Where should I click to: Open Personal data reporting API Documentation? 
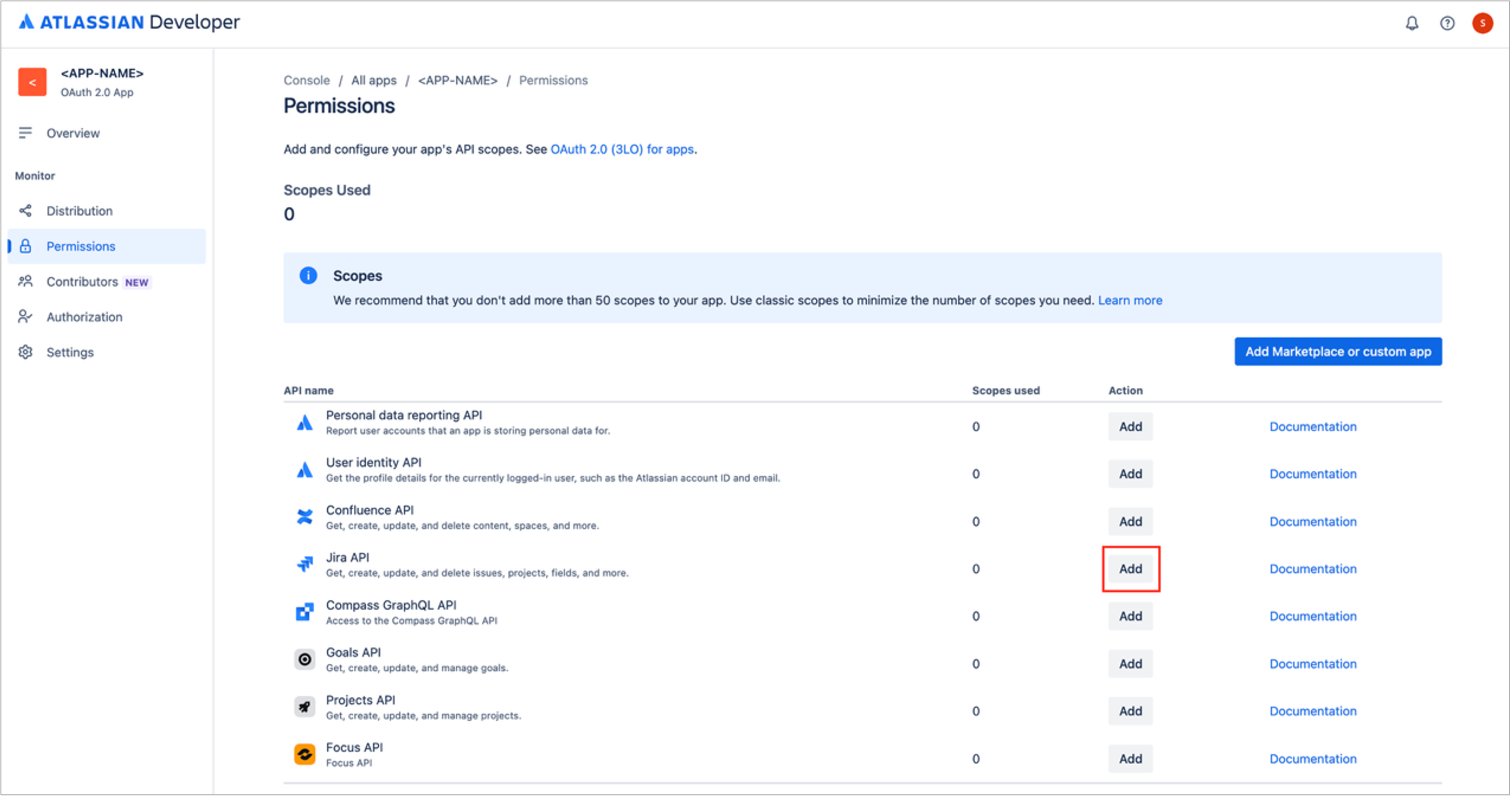tap(1313, 426)
